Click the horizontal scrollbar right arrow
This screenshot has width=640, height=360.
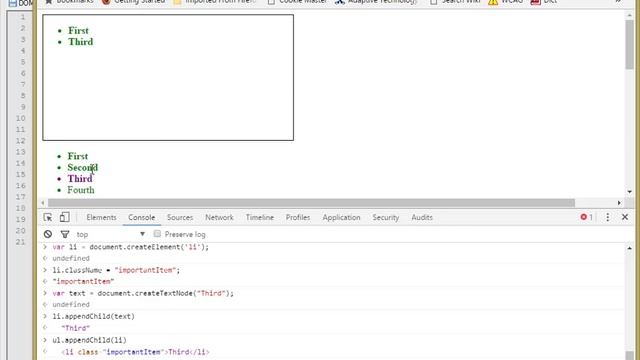click(x=619, y=203)
